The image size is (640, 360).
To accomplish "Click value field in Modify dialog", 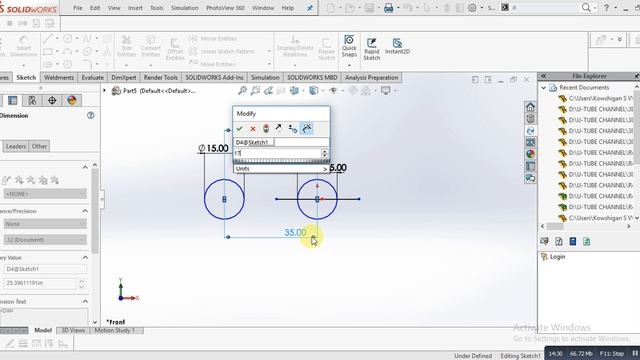I will (x=278, y=153).
